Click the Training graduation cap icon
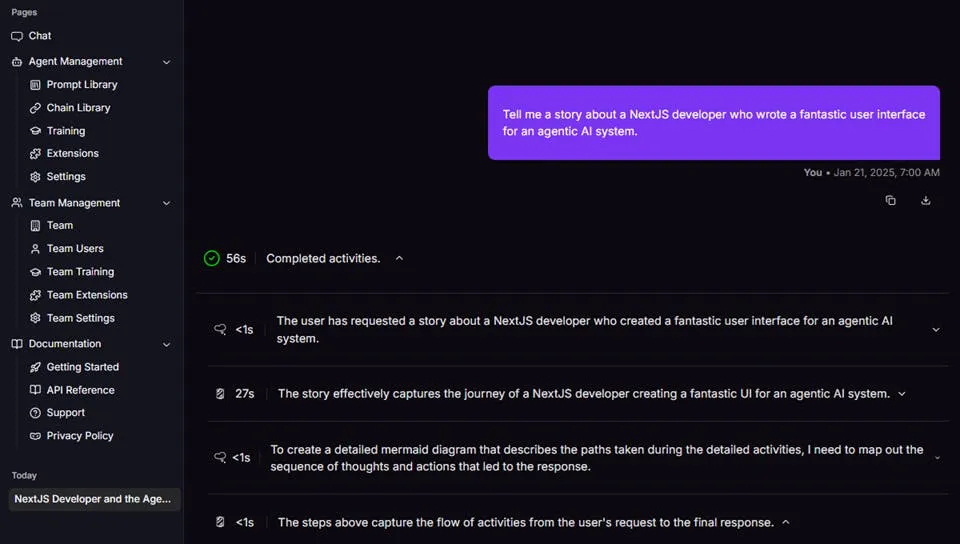Screen dimensions: 960x544 click(36, 131)
